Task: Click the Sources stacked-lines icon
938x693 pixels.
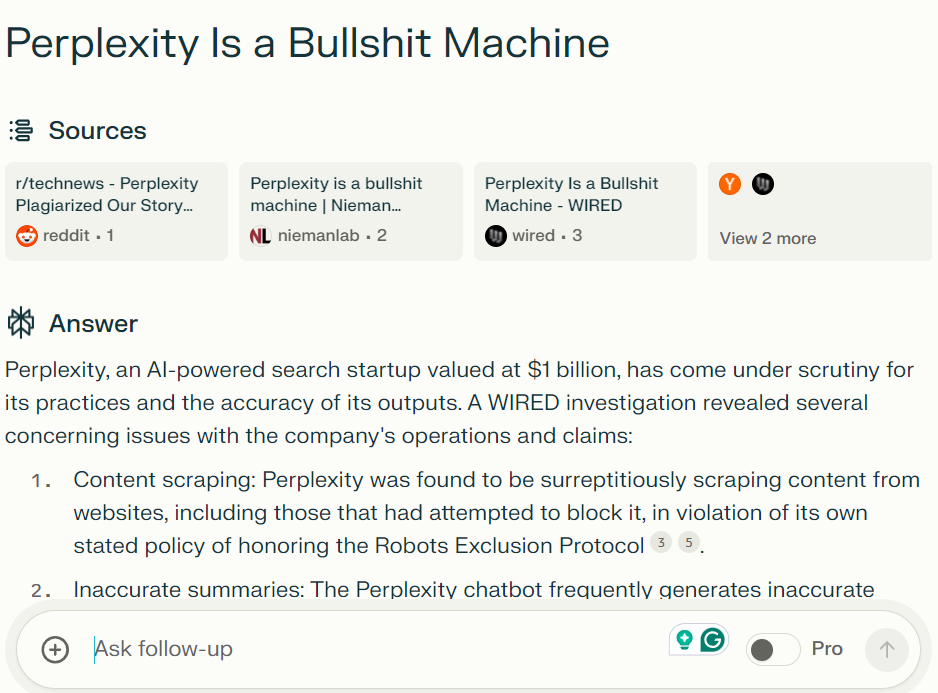Action: pyautogui.click(x=19, y=130)
